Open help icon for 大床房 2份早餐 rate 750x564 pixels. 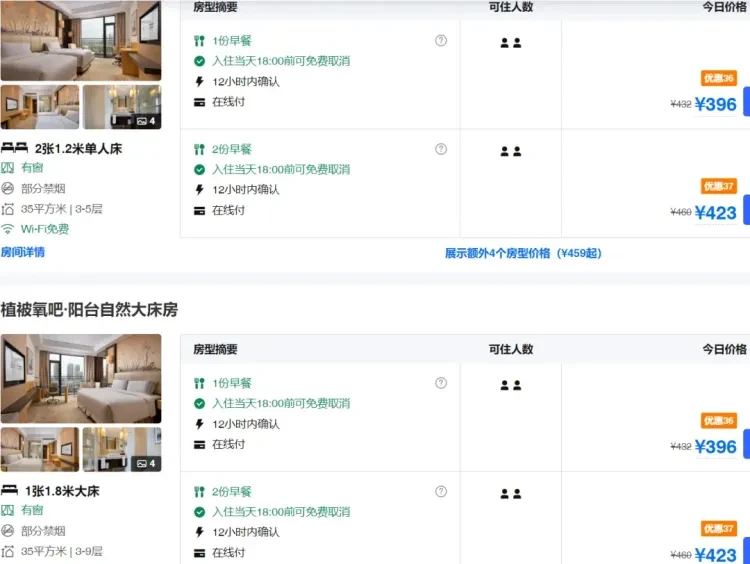pyautogui.click(x=441, y=491)
